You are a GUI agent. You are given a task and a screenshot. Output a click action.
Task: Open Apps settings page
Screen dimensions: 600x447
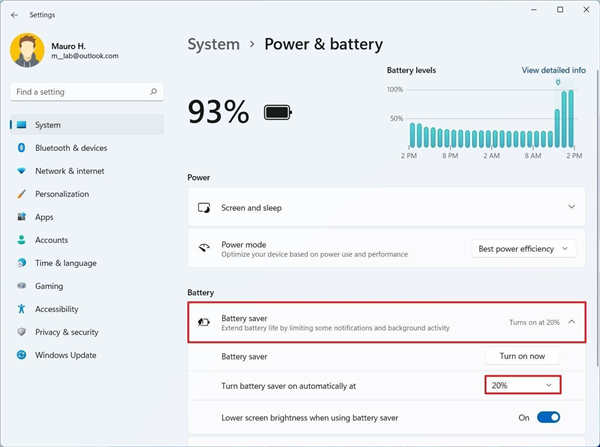(x=44, y=217)
